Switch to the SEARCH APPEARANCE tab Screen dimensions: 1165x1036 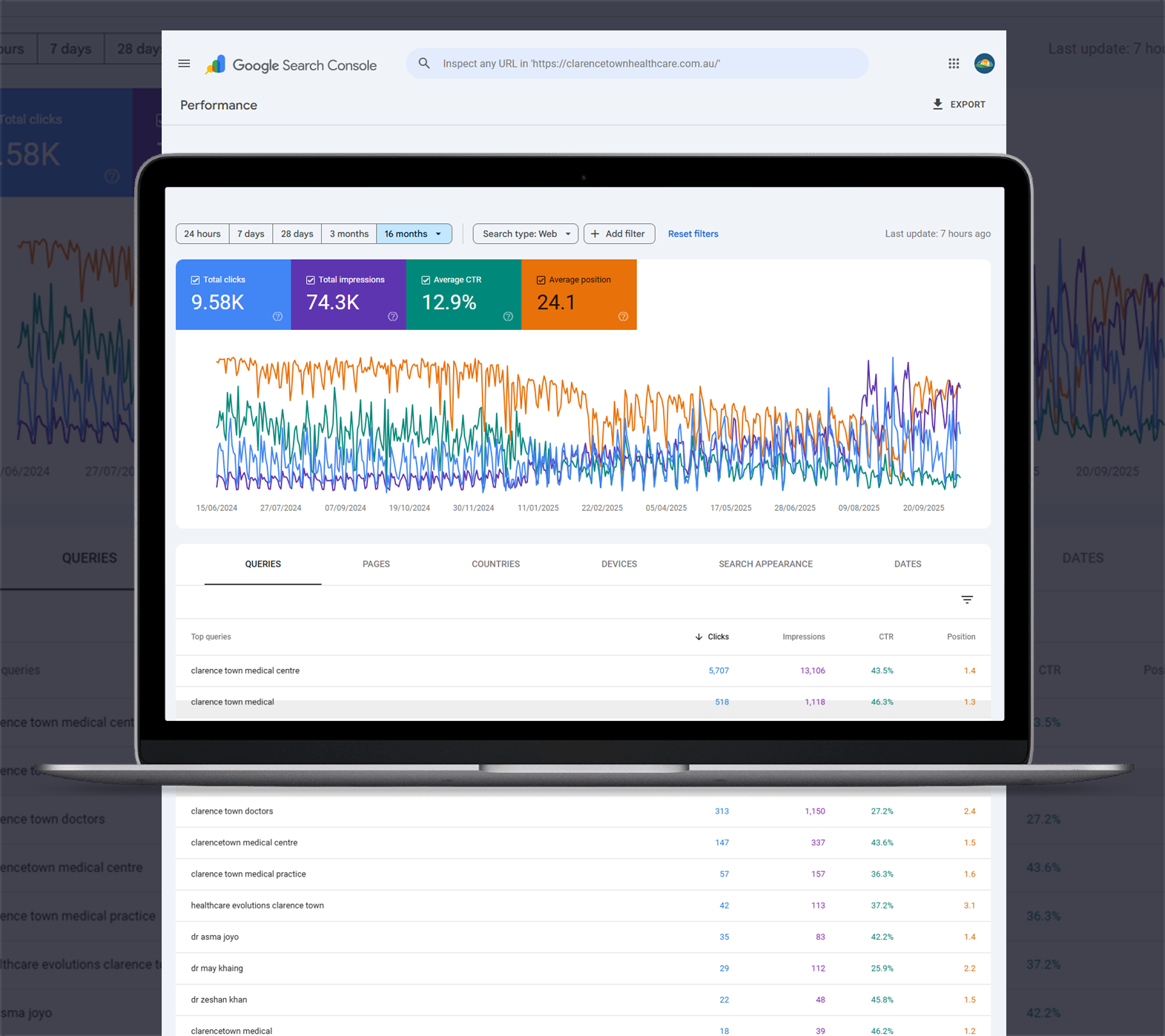click(x=765, y=564)
